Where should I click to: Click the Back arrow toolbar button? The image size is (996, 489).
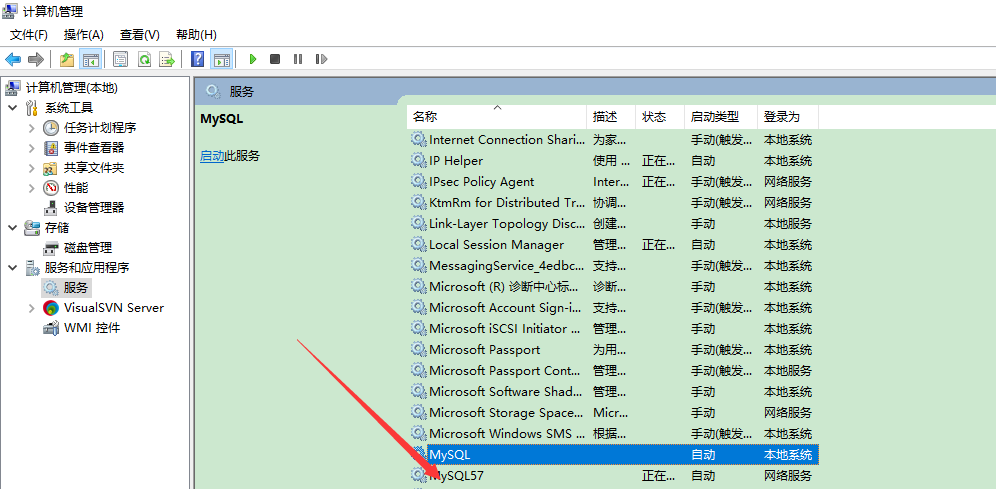(x=13, y=59)
